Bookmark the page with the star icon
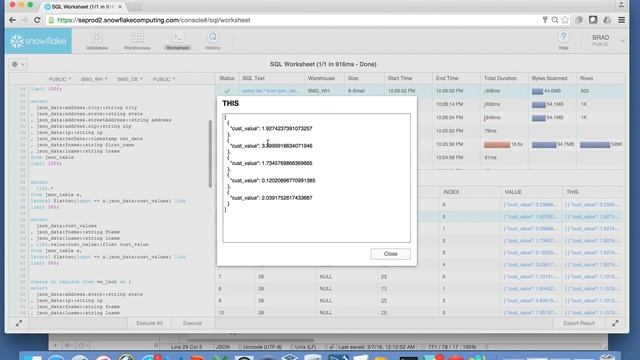 [x=565, y=20]
